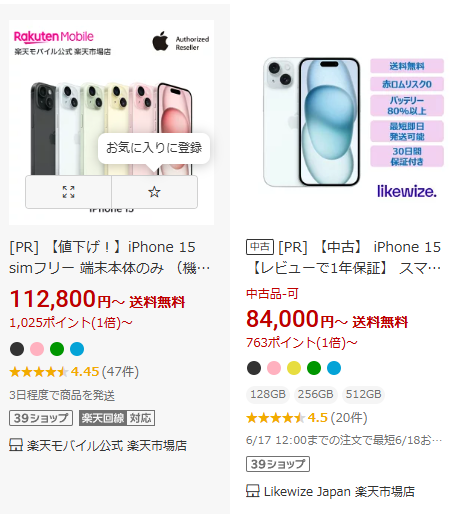Screen dimensions: 467x514
Task: Pick yellow color on Likewize used iPhone
Action: (294, 368)
